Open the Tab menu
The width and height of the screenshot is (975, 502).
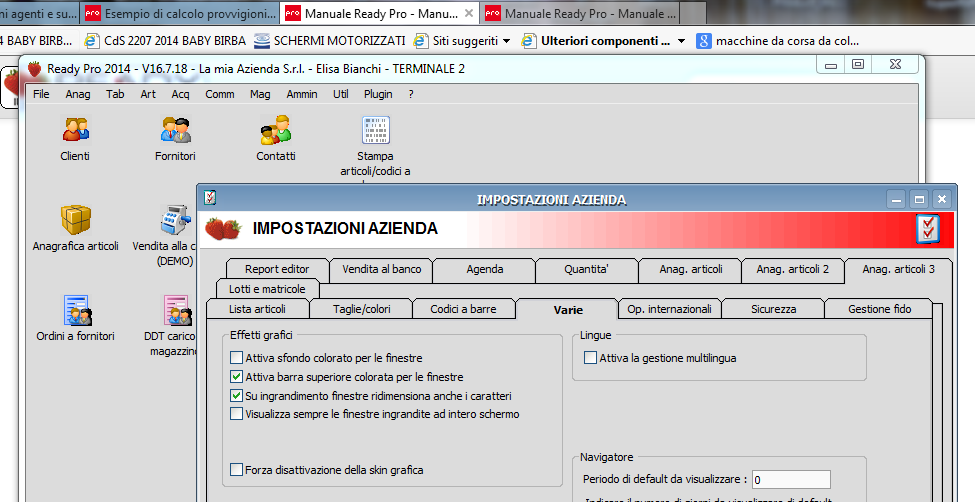[x=115, y=94]
